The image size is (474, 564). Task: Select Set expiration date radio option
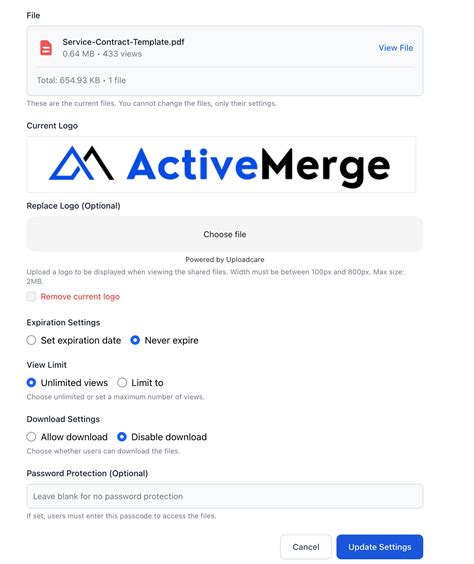pos(31,340)
